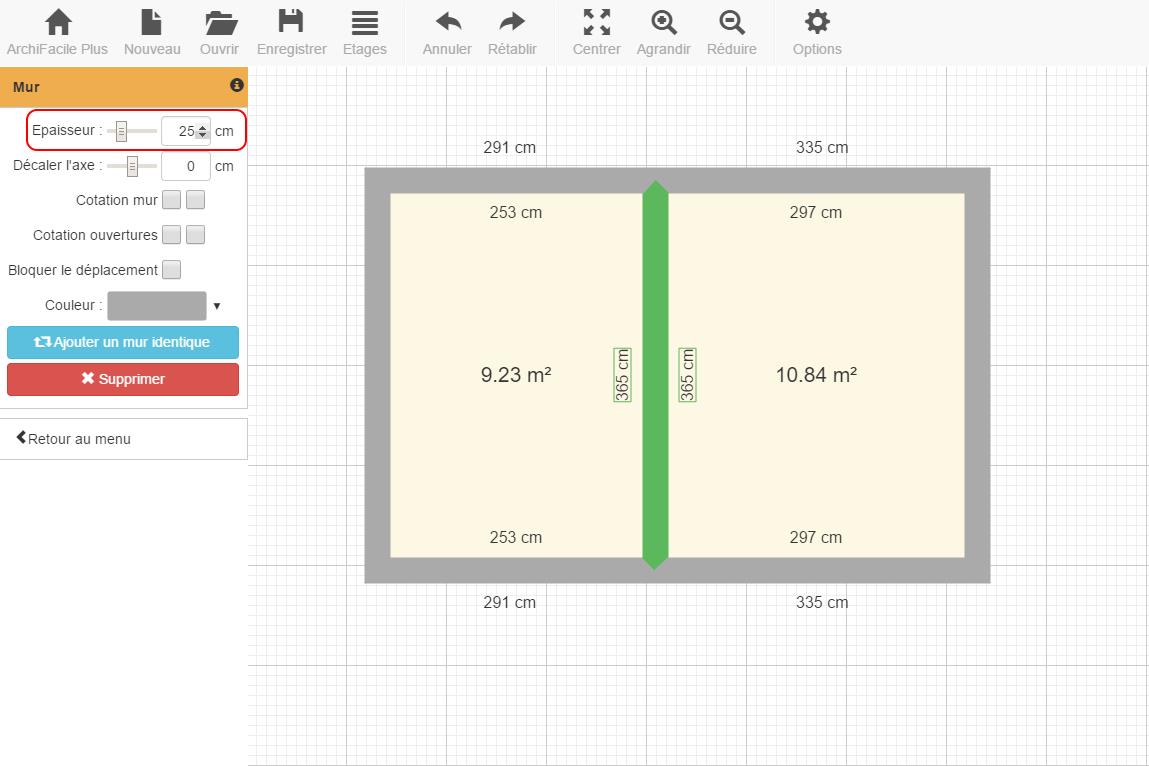This screenshot has height=766, width=1149.
Task: Click Ajouter un mur identique button
Action: tap(123, 342)
